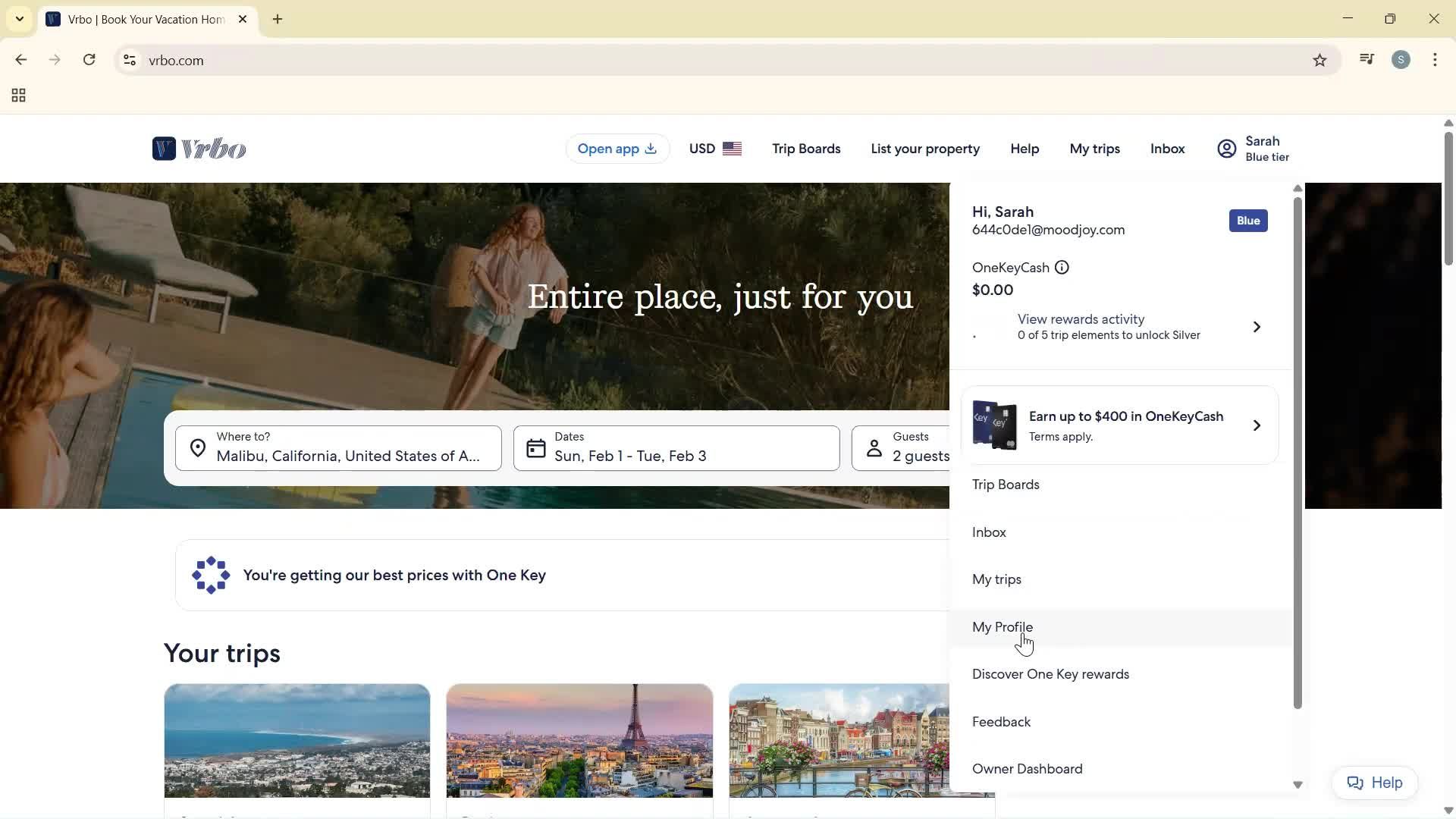This screenshot has height=819, width=1456.
Task: Open List your property
Action: (x=924, y=149)
